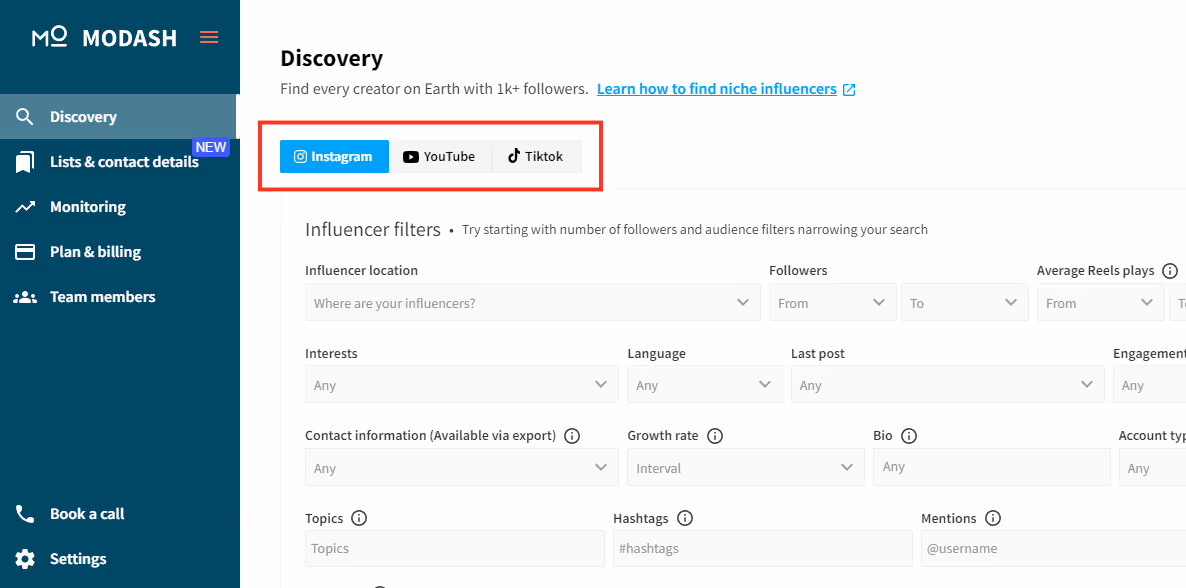Click the Plan & billing card icon
The height and width of the screenshot is (588, 1186).
point(25,252)
